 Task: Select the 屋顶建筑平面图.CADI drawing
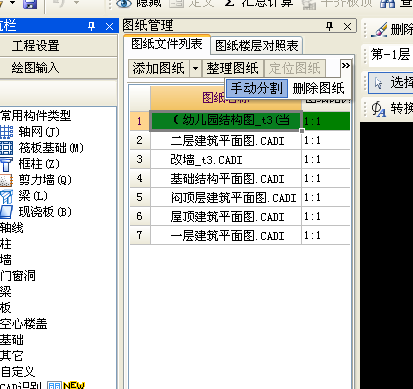226,216
